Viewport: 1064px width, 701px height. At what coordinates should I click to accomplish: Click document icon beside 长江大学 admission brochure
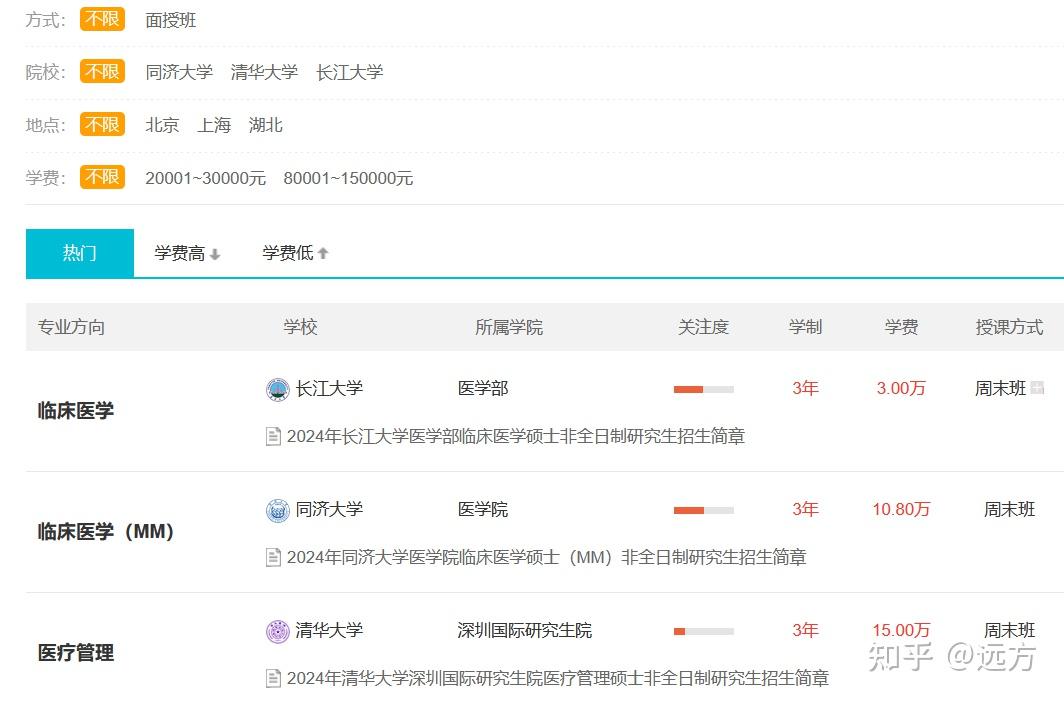pos(273,436)
